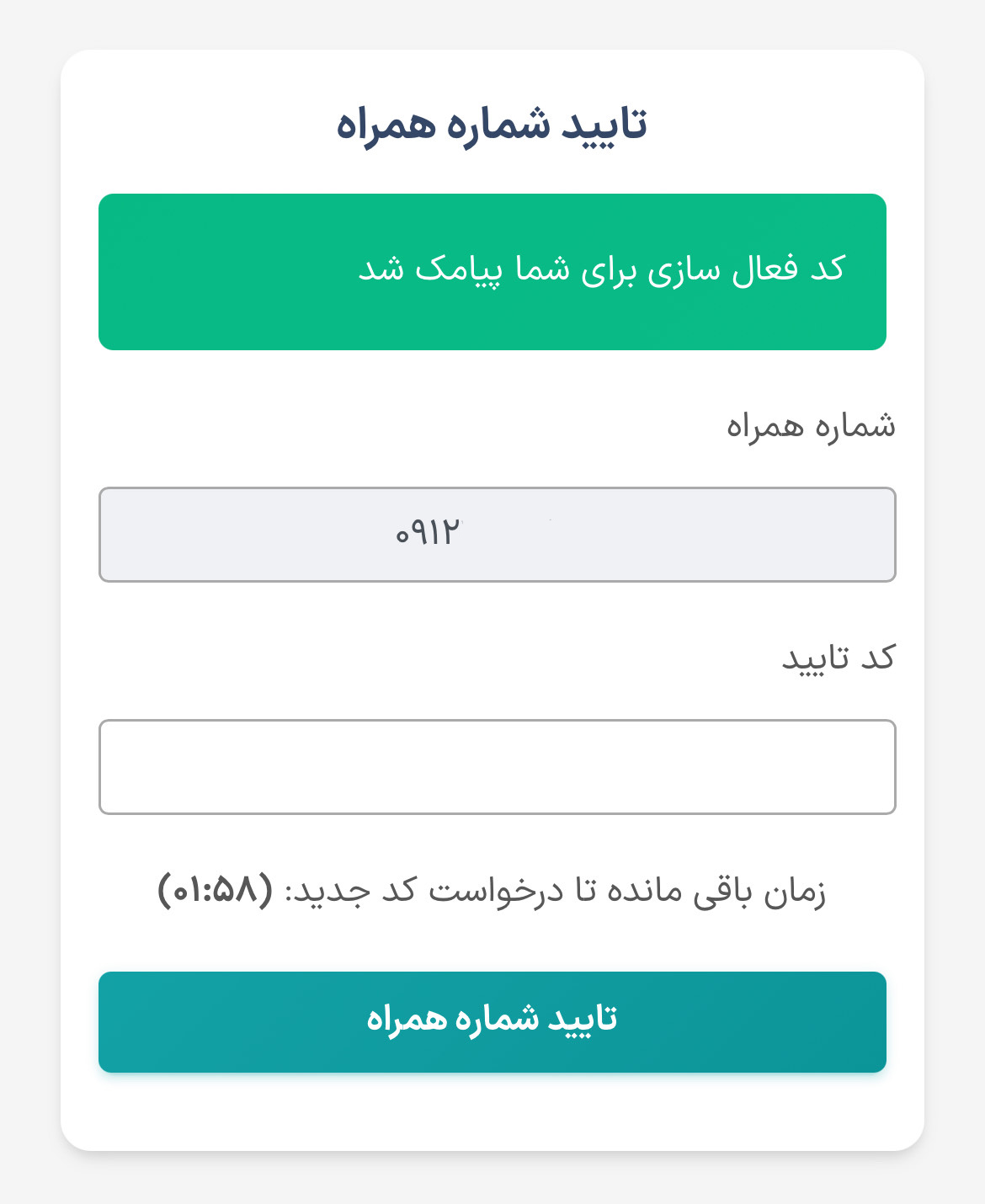The width and height of the screenshot is (985, 1204).
Task: Click the 'کد تایید' field label
Action: (838, 659)
